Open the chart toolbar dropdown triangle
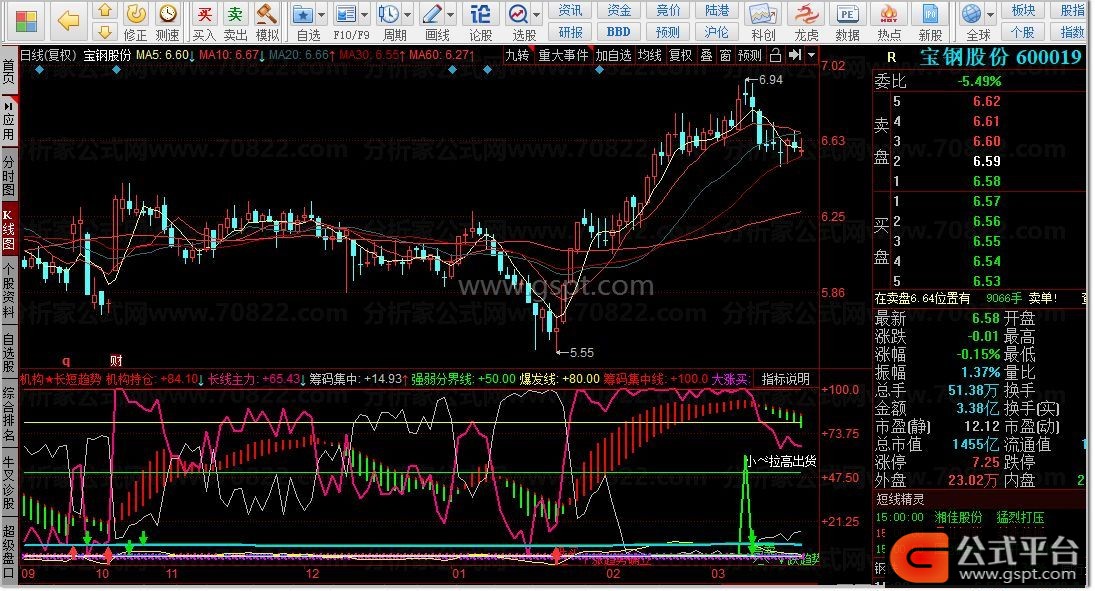 pyautogui.click(x=811, y=55)
